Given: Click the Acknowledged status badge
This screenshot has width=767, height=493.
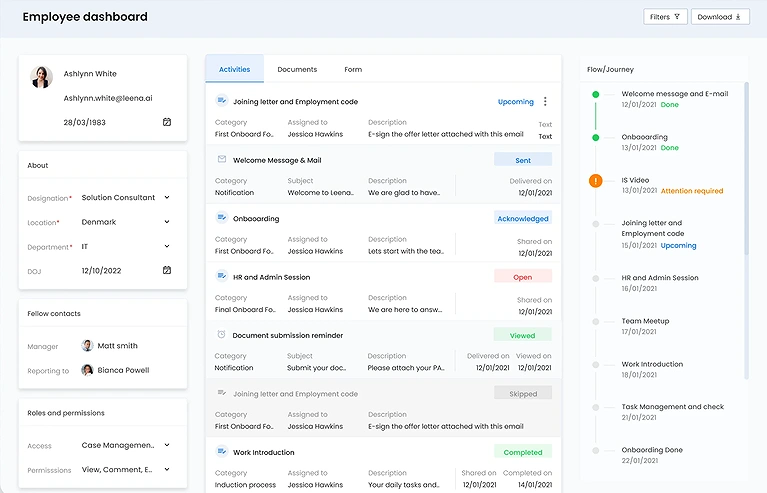Looking at the screenshot, I should (x=523, y=218).
